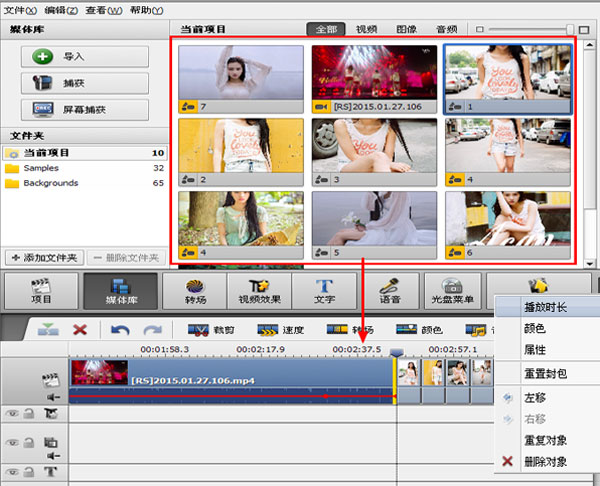Choose Duplicate Object (重复对象) in context menu

pos(548,440)
